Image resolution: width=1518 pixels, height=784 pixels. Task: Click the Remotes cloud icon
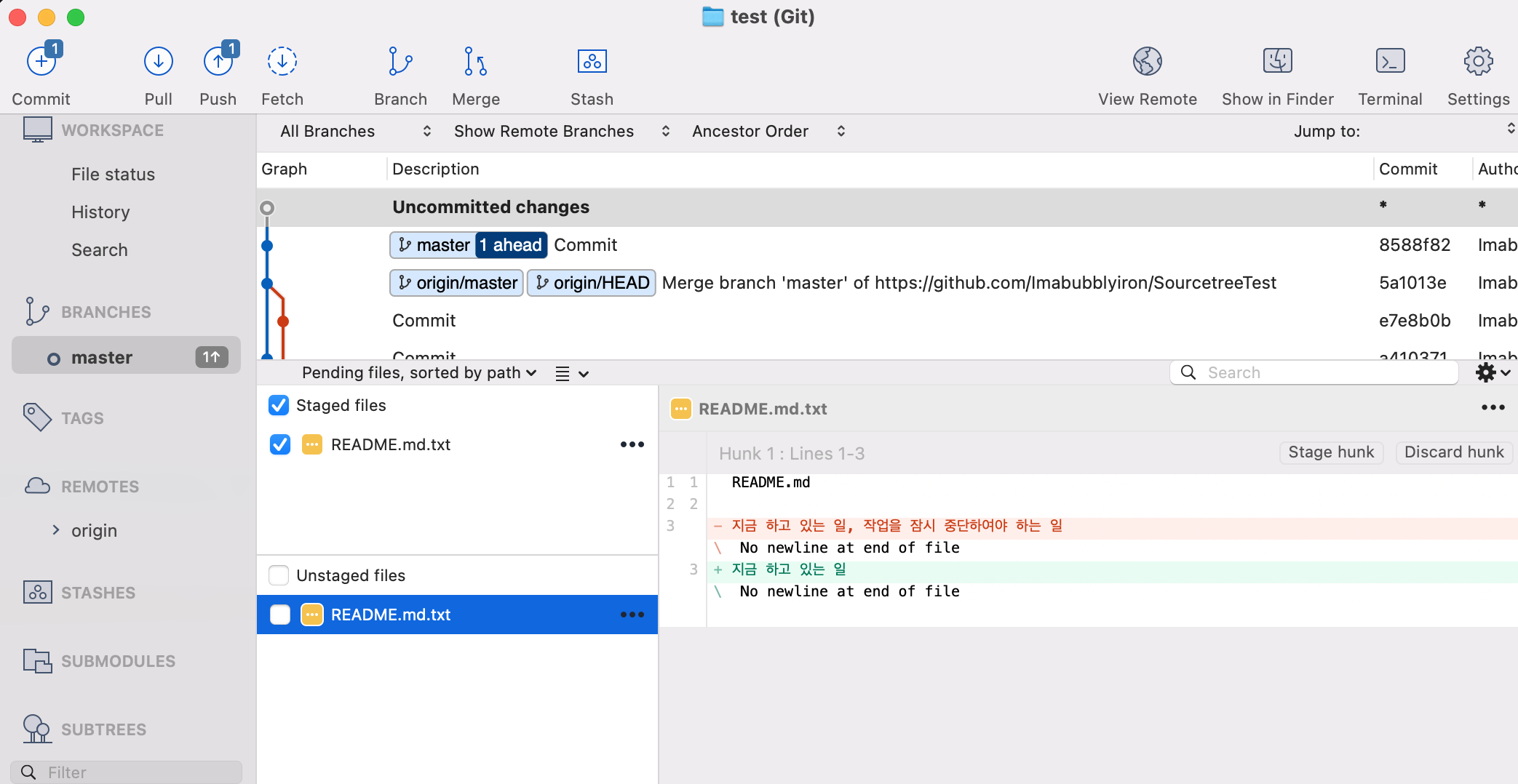coord(37,486)
